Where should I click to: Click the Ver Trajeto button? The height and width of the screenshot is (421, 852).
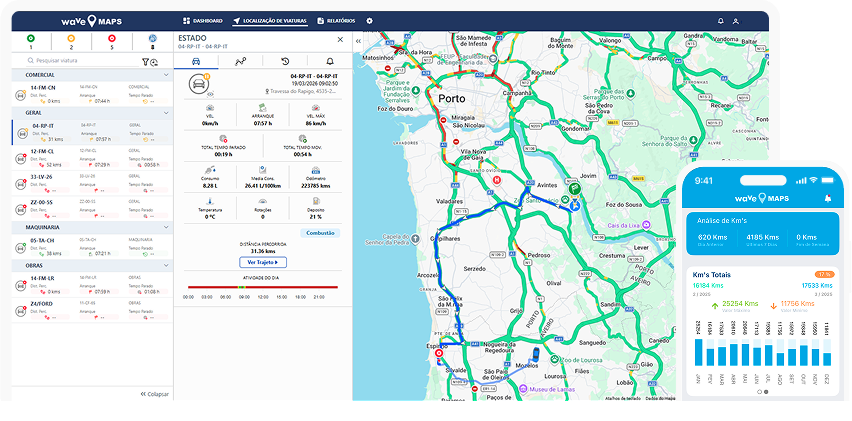263,262
